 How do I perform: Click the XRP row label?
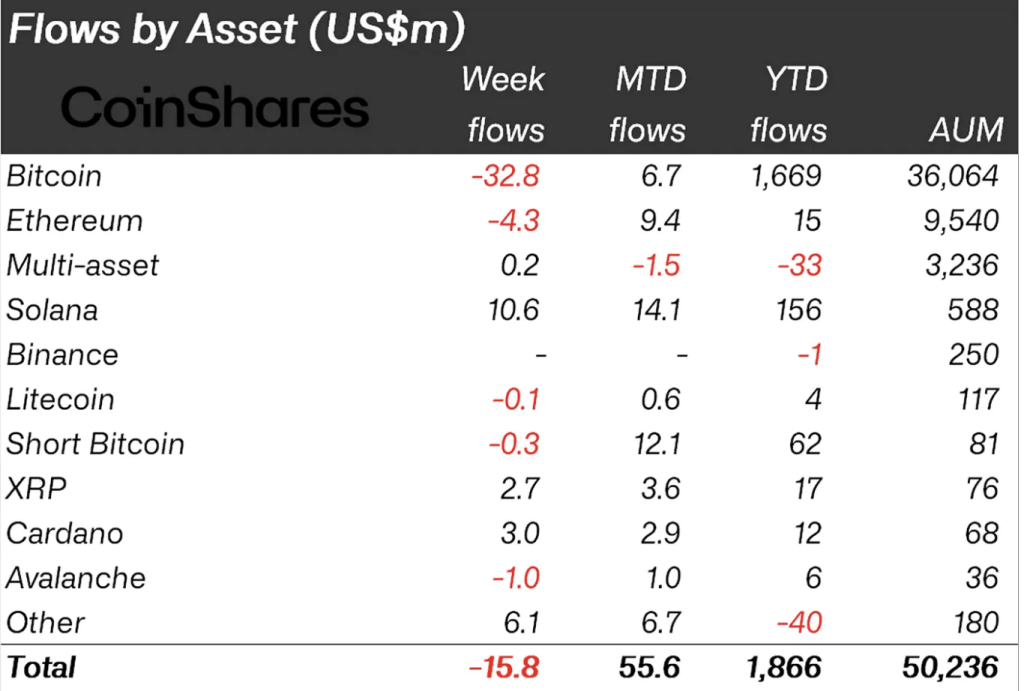[x=37, y=489]
